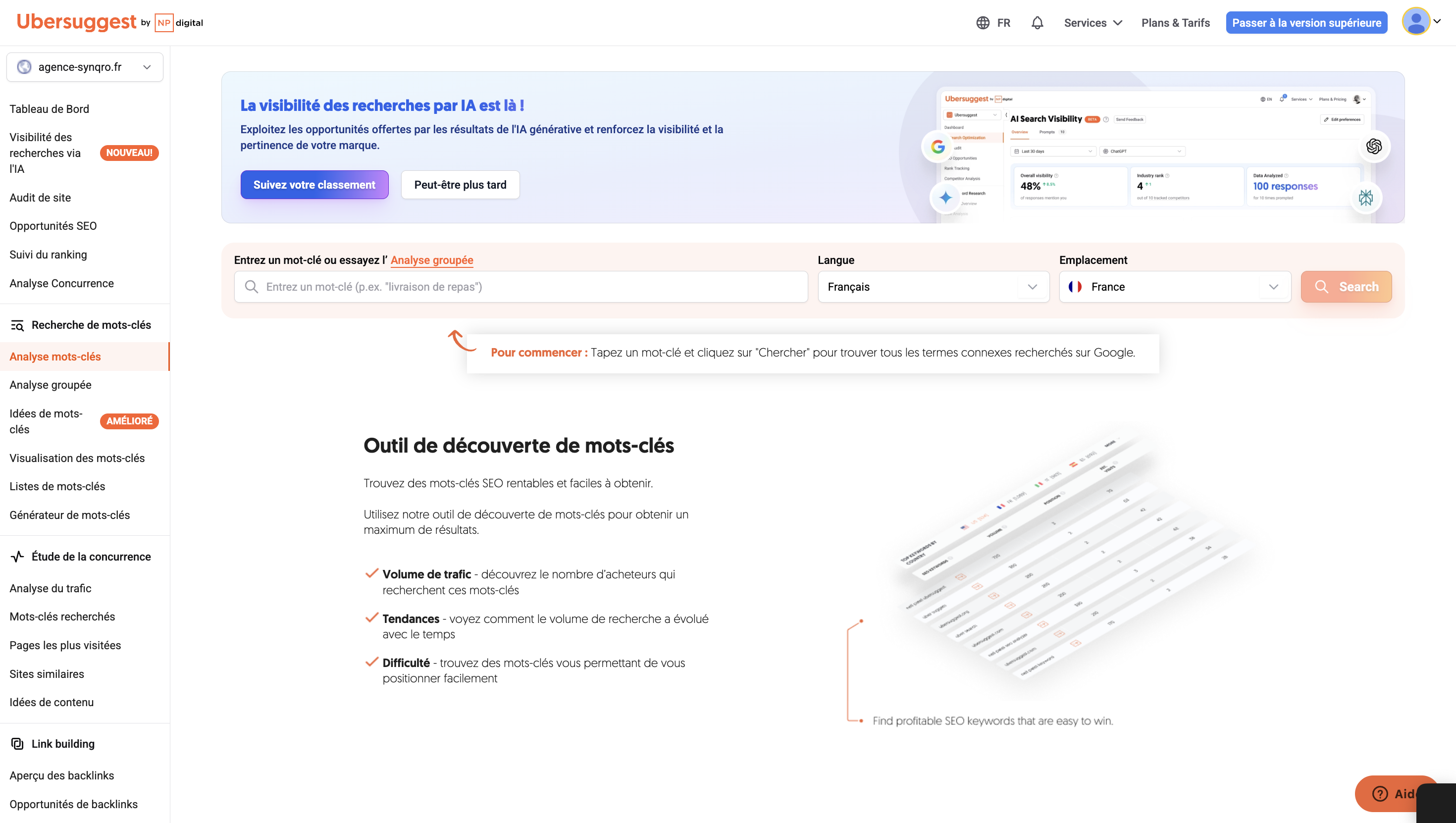This screenshot has height=823, width=1456.
Task: Click Suivez votre classement button
Action: click(x=314, y=185)
